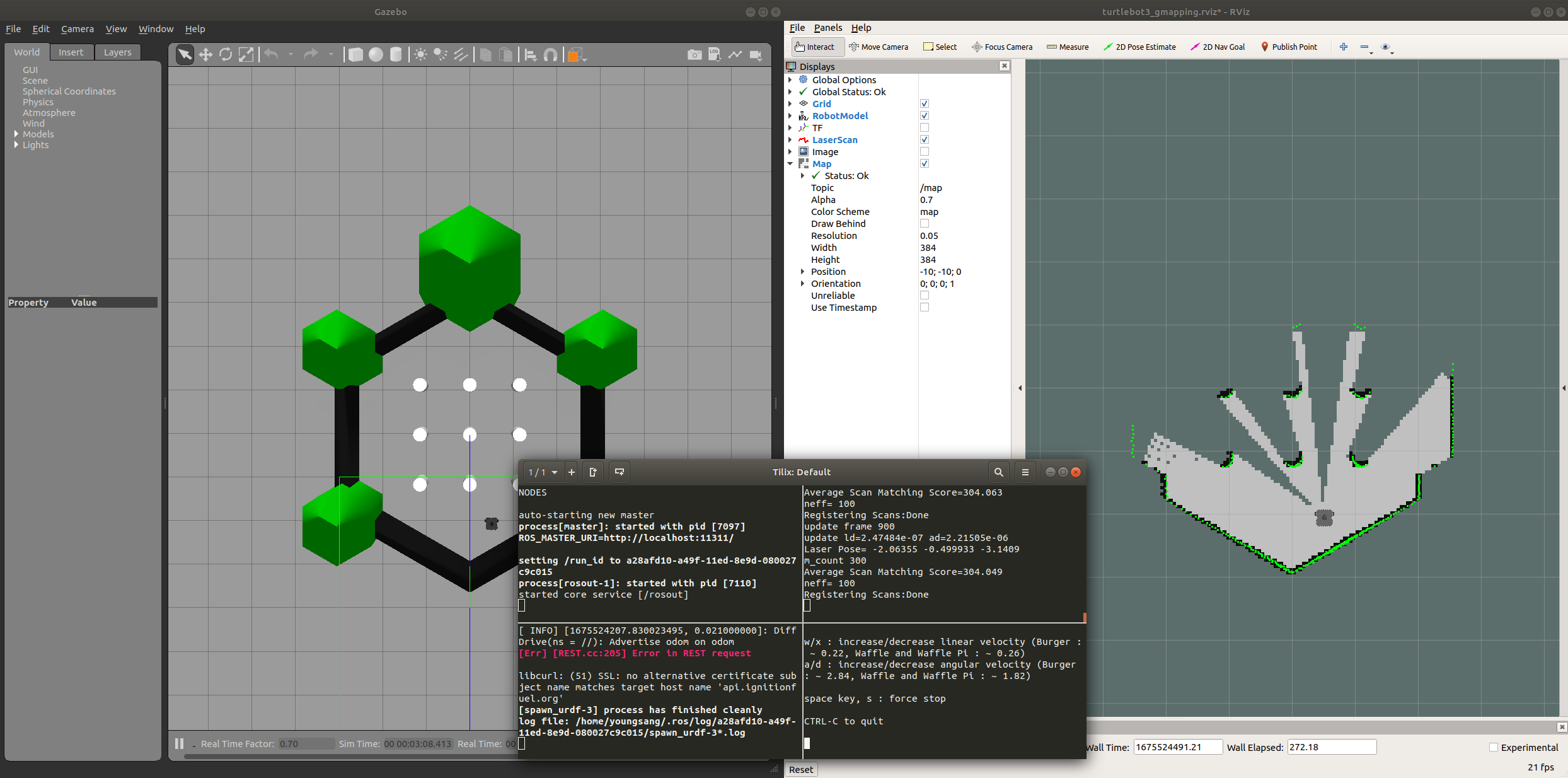Switch to the Insert tab
Image resolution: width=1568 pixels, height=778 pixels.
[71, 52]
